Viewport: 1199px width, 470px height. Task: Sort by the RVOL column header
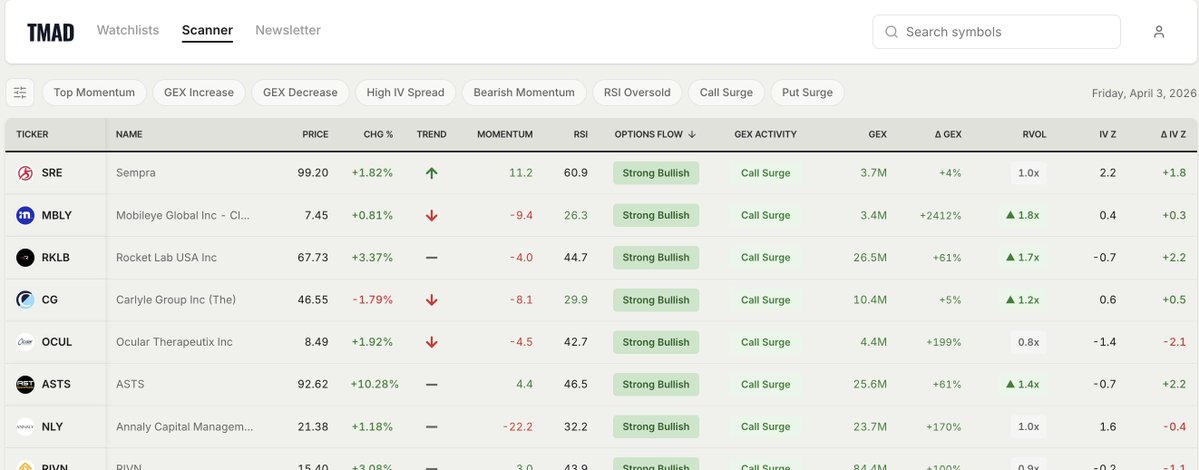[x=1034, y=135]
